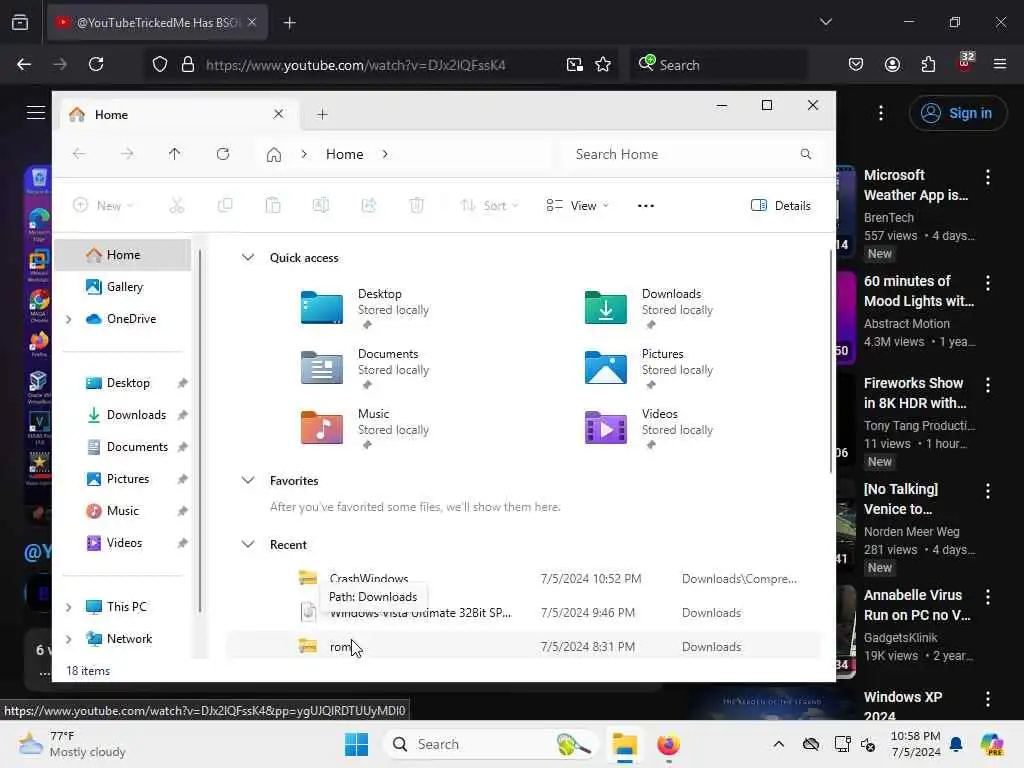Click File Explorer icon on the taskbar
Image resolution: width=1024 pixels, height=768 pixels.
[624, 744]
